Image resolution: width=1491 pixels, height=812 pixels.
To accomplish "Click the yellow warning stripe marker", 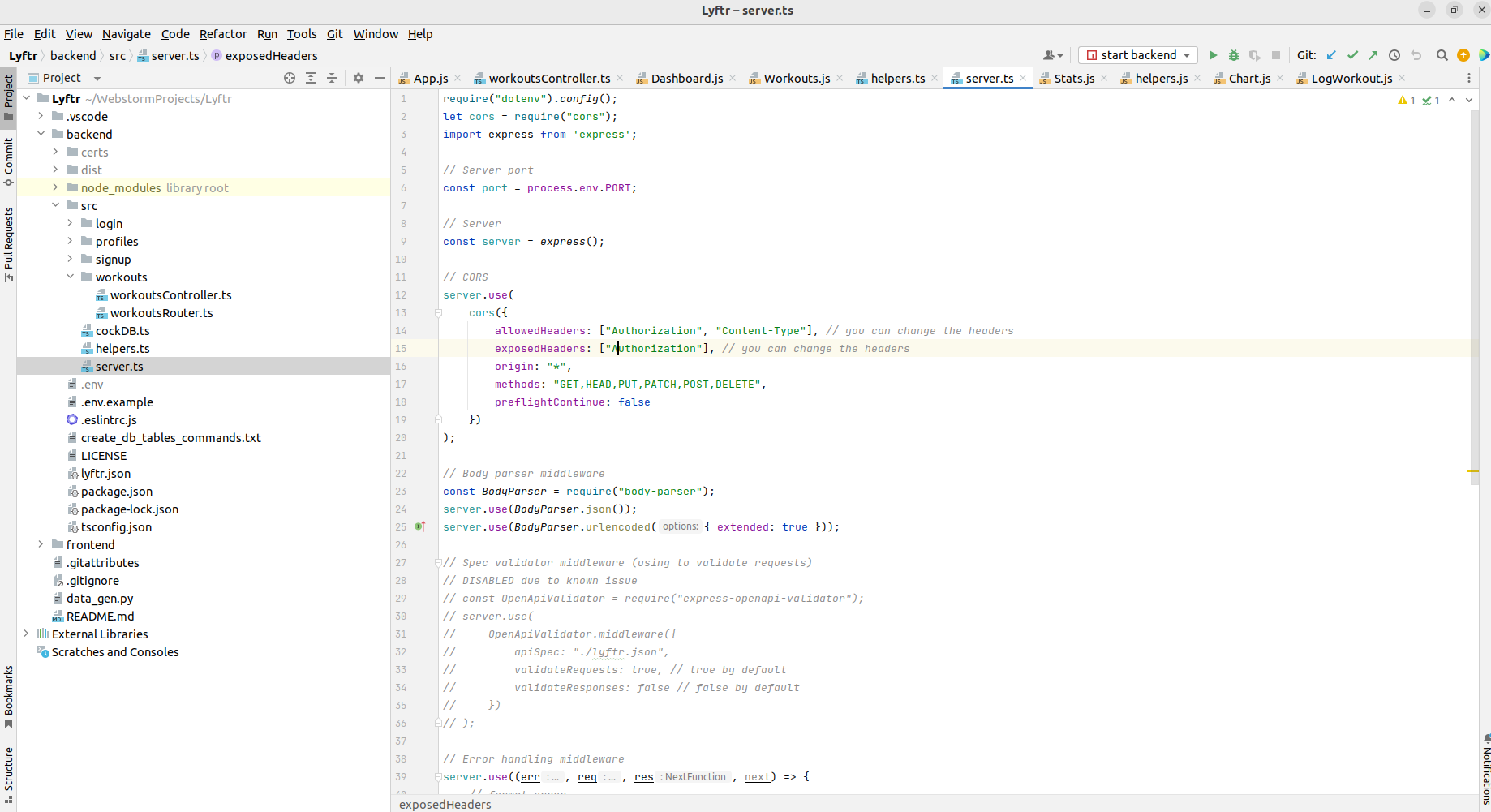I will pos(1473,471).
